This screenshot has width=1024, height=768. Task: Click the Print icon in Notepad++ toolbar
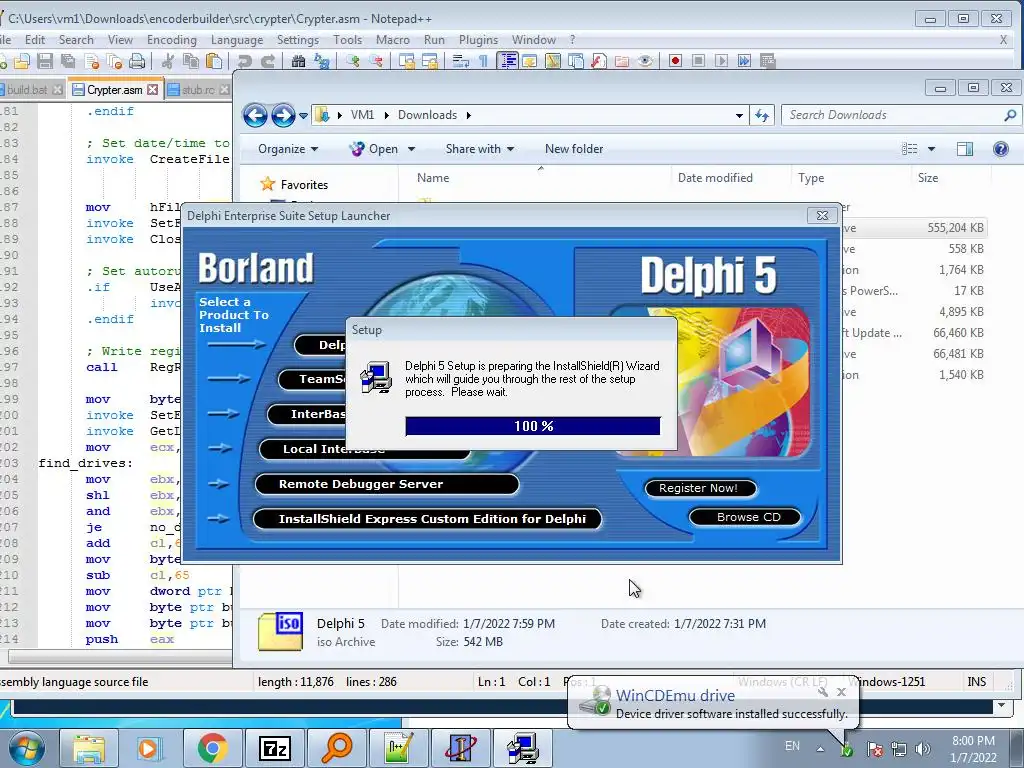coord(137,61)
